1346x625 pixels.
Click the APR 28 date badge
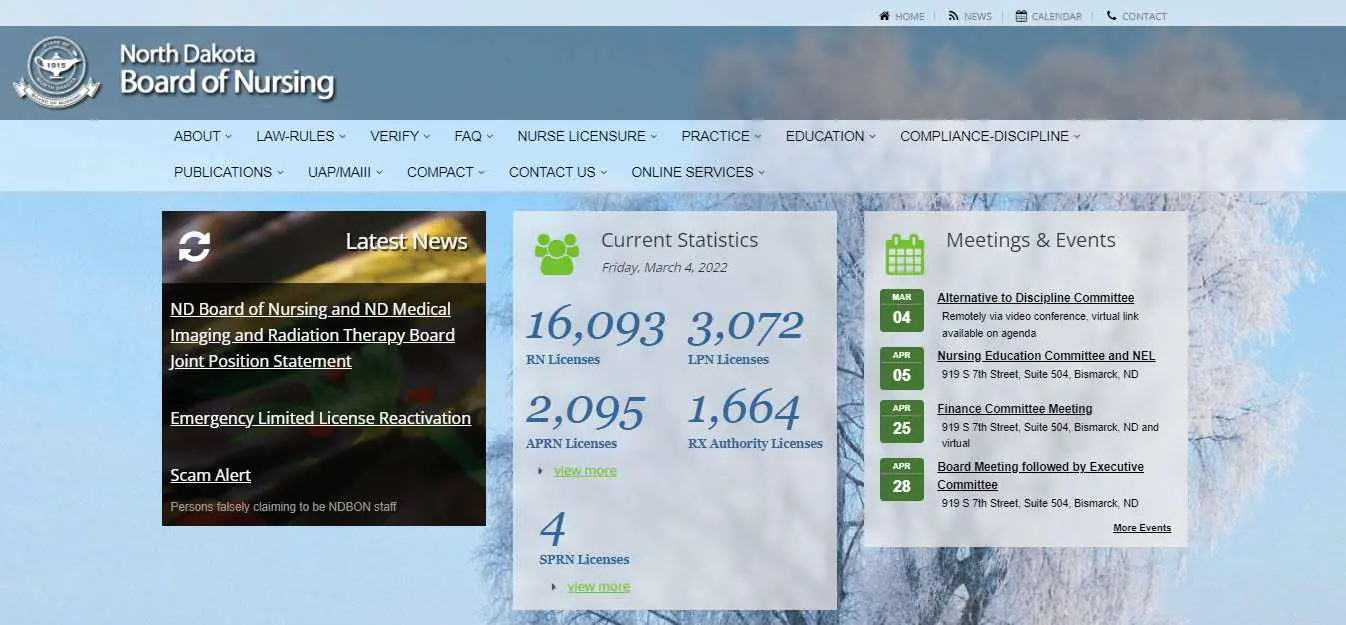(x=902, y=479)
